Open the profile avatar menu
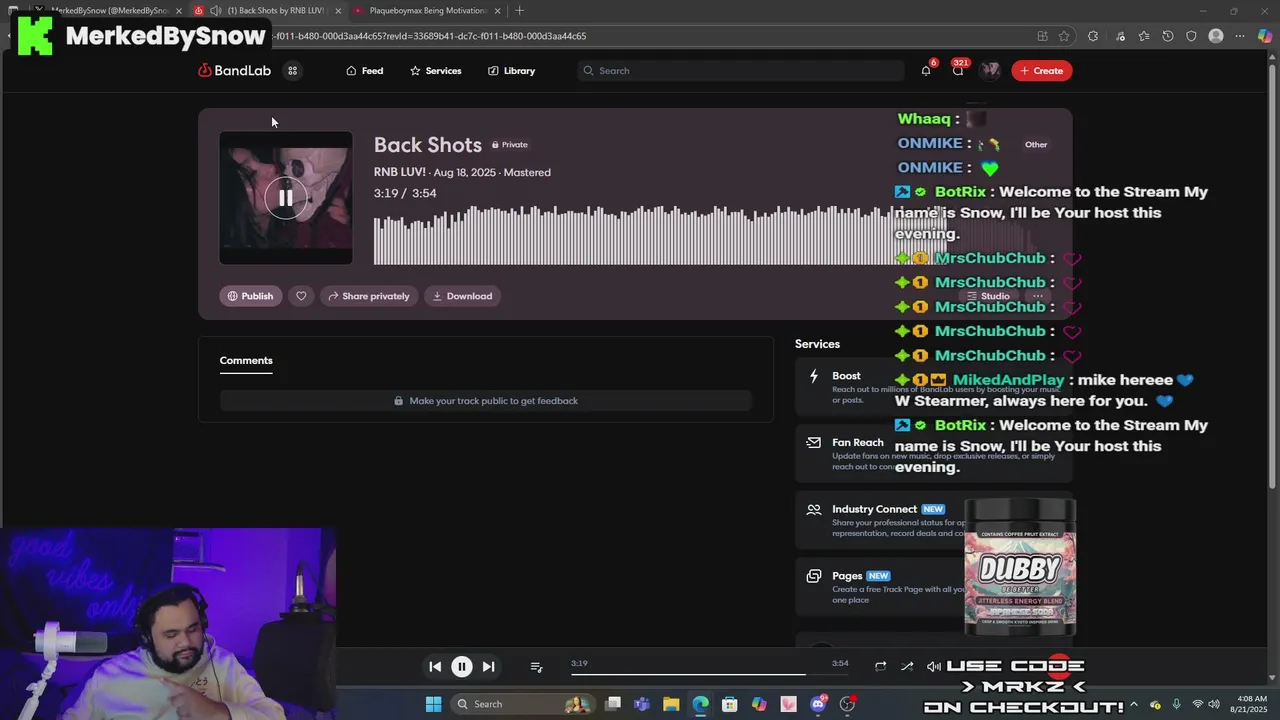The image size is (1280, 720). tap(990, 71)
